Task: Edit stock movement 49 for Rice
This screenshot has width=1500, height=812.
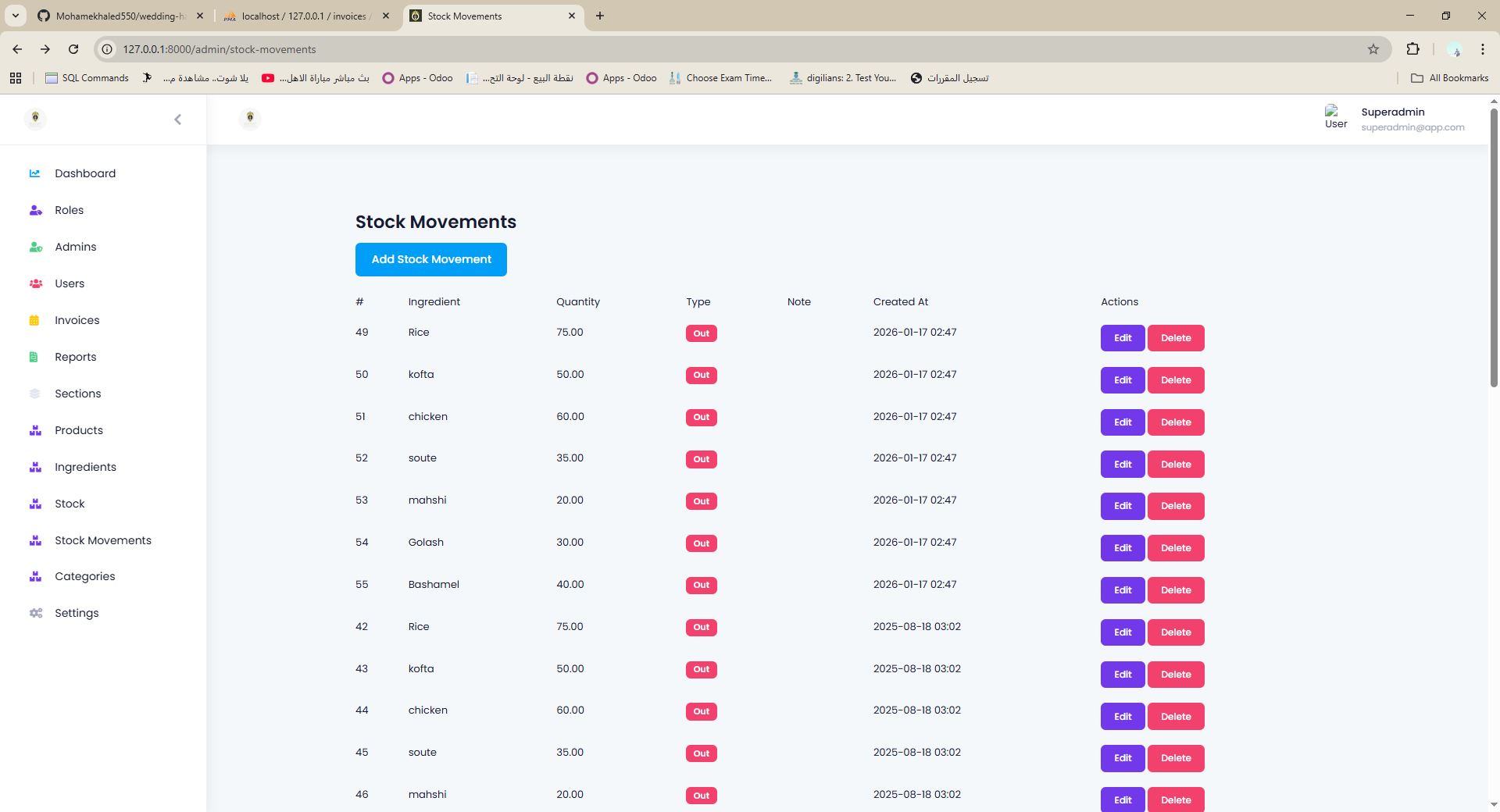Action: coord(1122,338)
